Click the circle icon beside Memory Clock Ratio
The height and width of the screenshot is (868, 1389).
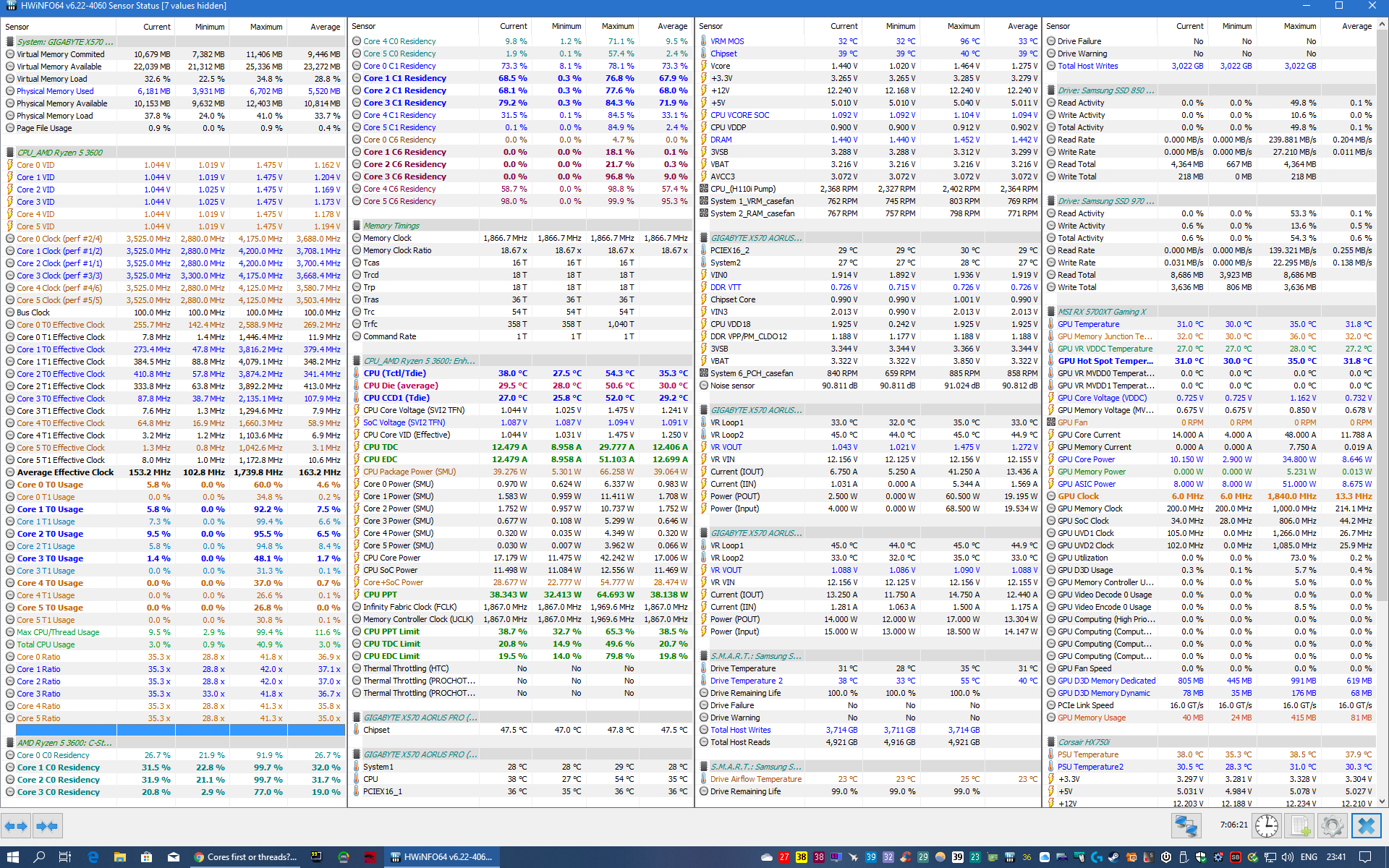(357, 250)
